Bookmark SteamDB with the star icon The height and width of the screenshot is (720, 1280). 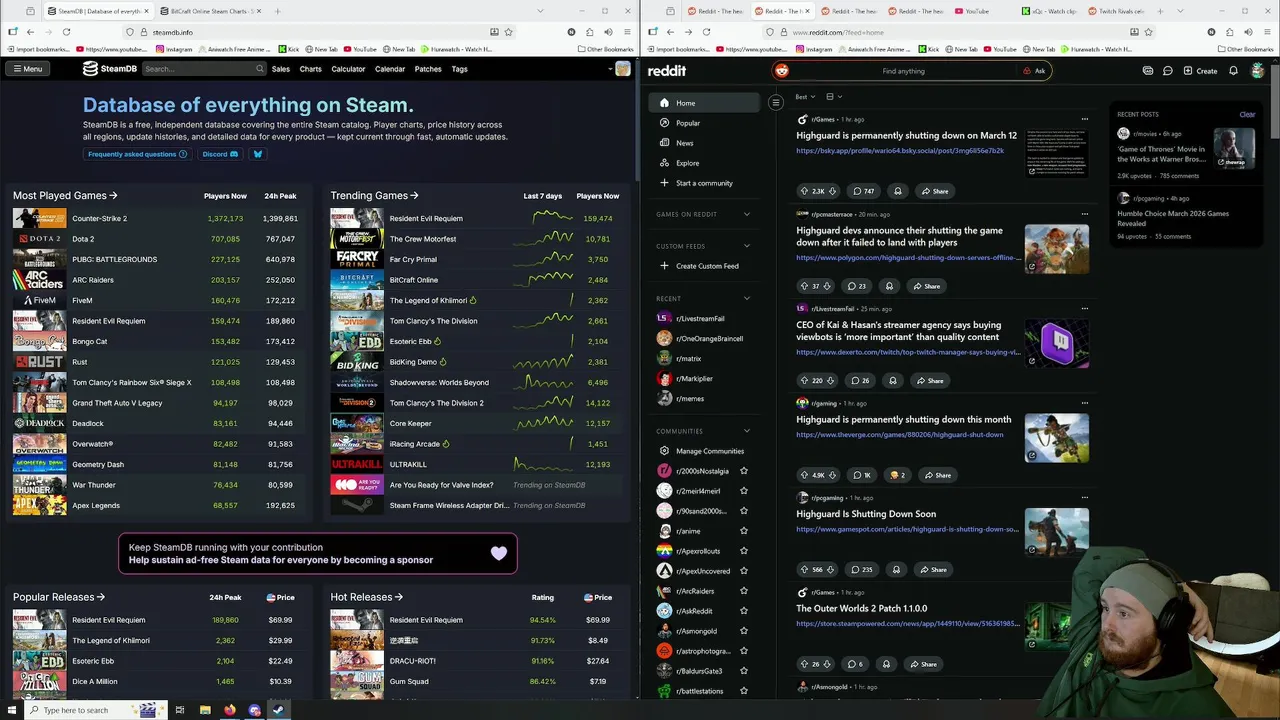(508, 32)
